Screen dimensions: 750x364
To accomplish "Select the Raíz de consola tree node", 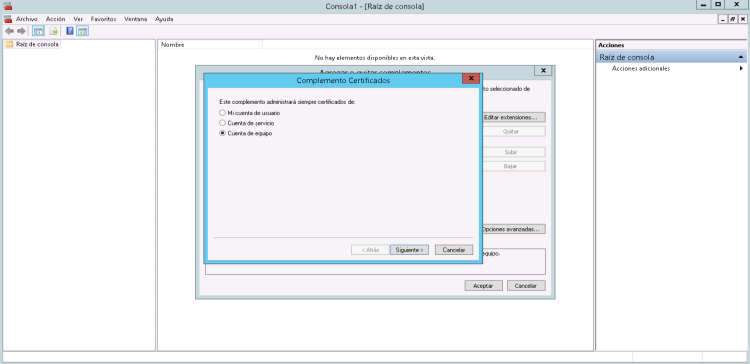I will [37, 44].
